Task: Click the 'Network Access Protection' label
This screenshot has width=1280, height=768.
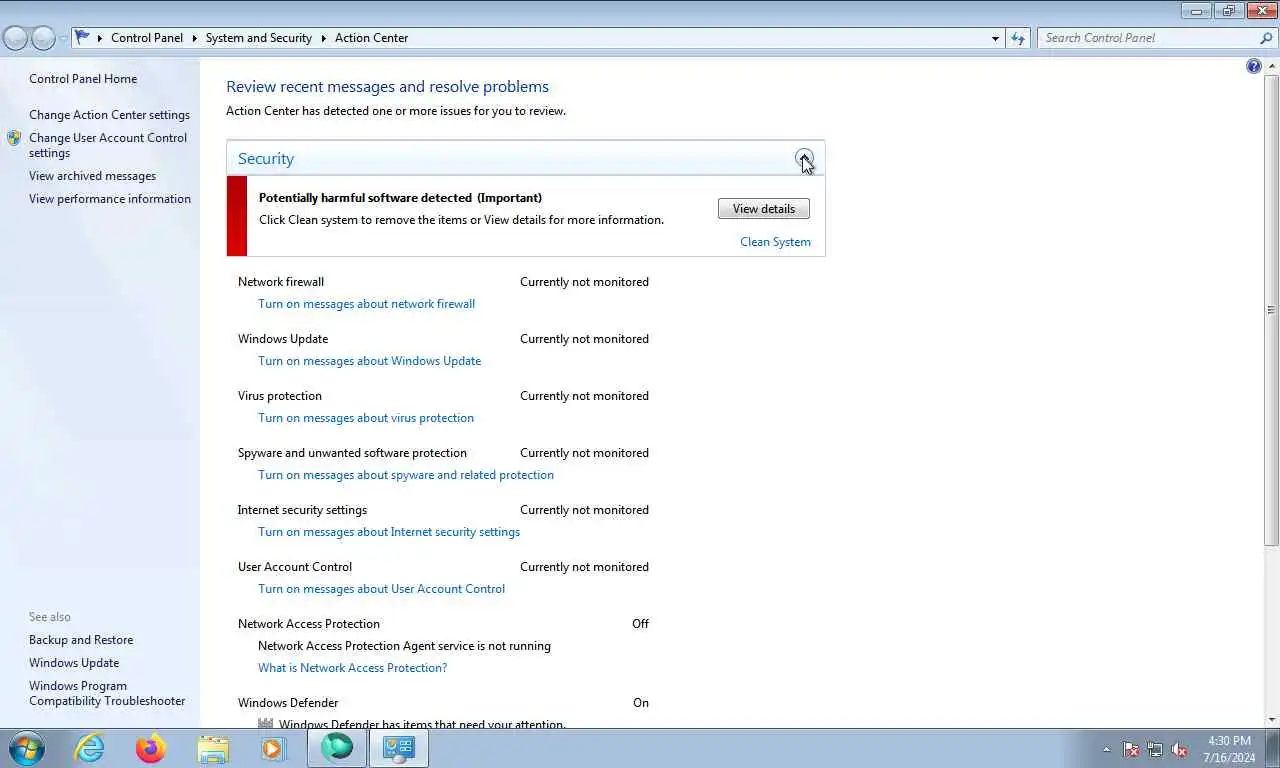Action: (309, 624)
